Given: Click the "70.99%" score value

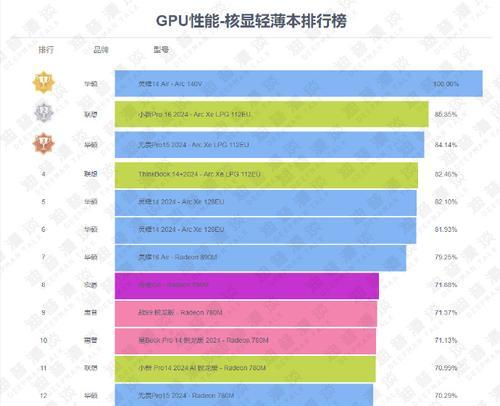Looking at the screenshot, I should [x=446, y=368].
